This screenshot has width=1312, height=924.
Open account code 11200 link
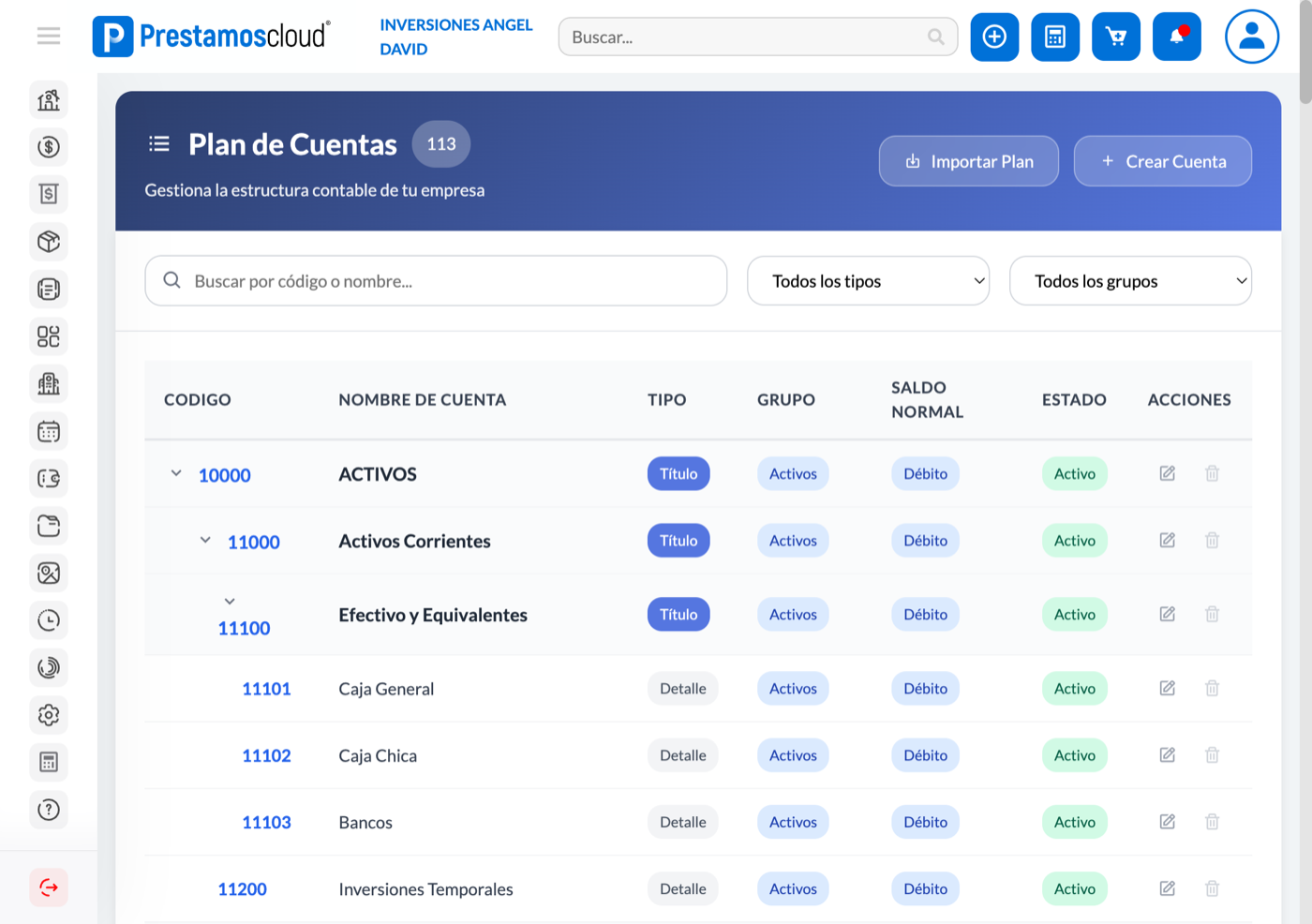242,888
